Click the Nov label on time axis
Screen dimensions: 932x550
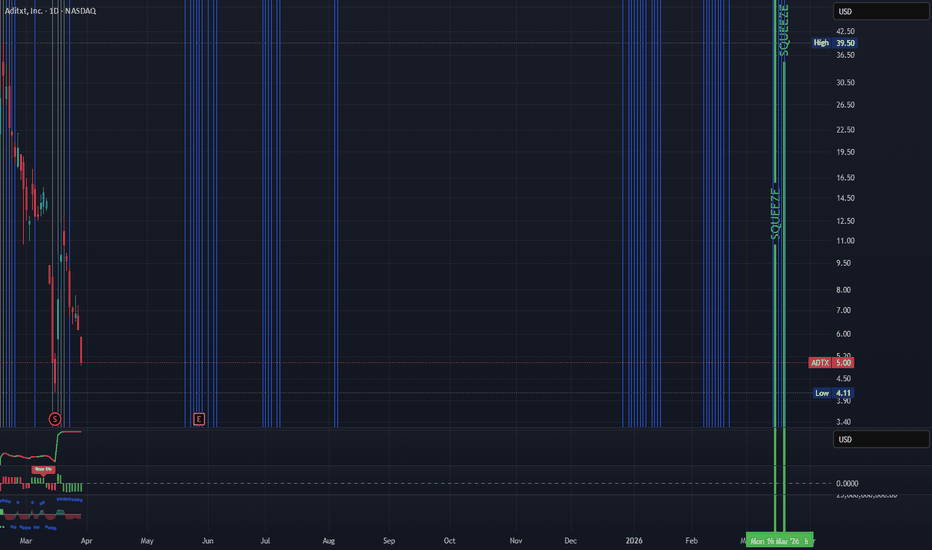click(x=516, y=541)
